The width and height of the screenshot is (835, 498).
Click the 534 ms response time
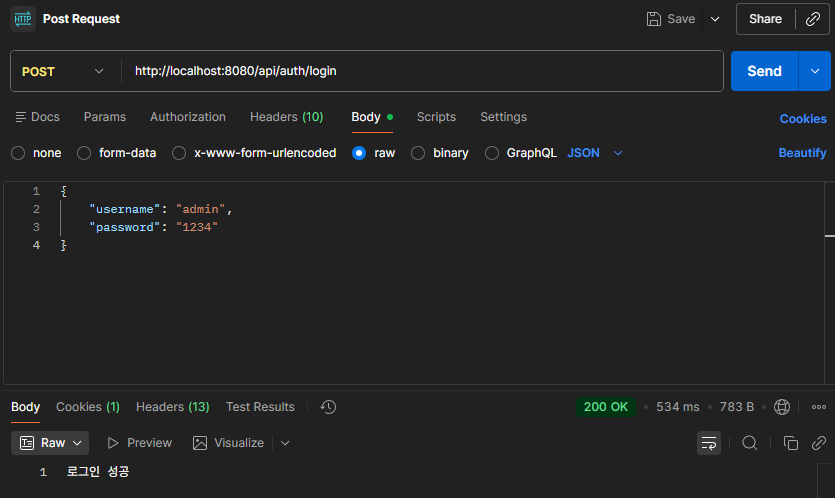677,407
